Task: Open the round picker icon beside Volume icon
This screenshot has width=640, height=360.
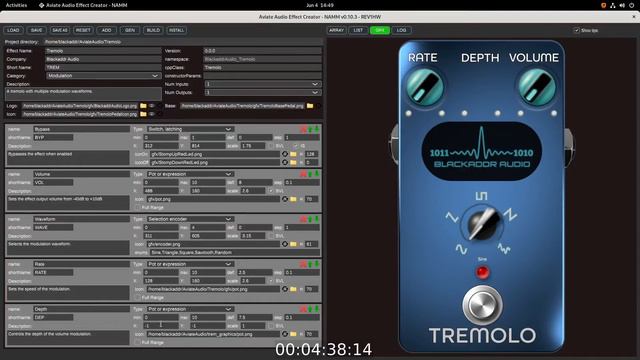Action: point(285,199)
